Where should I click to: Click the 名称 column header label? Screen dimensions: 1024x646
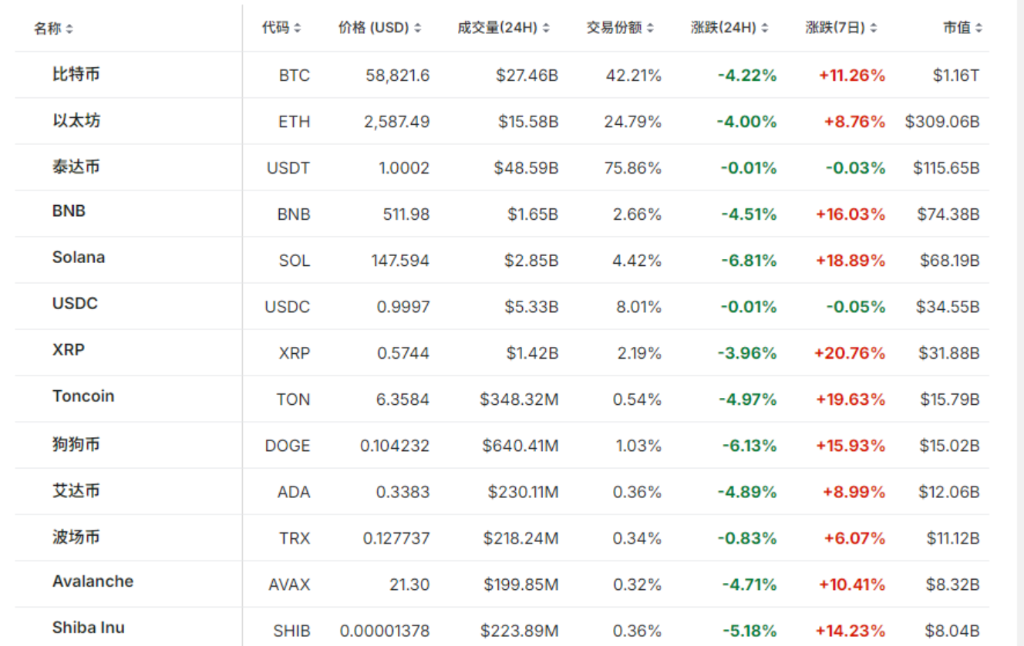48,29
